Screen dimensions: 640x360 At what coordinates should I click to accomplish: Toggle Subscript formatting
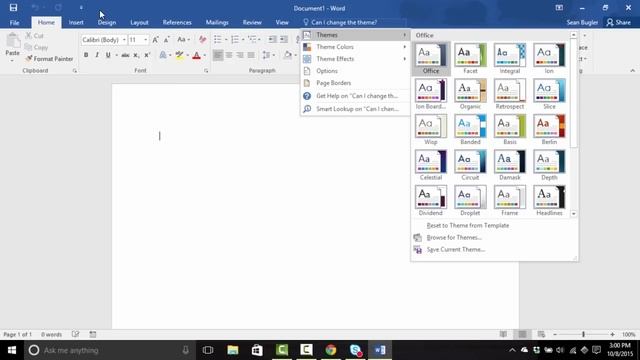pyautogui.click(x=136, y=55)
